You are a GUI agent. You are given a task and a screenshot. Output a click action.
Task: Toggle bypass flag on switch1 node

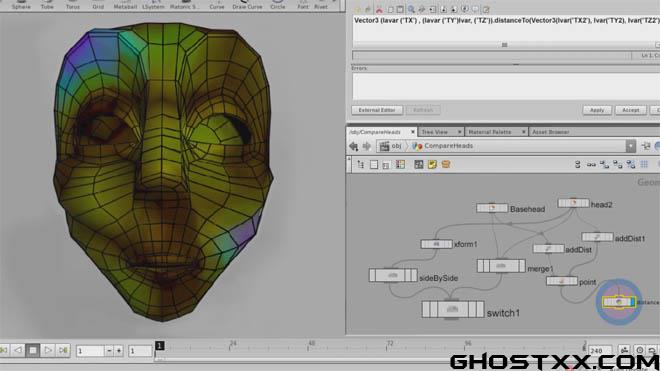click(426, 310)
